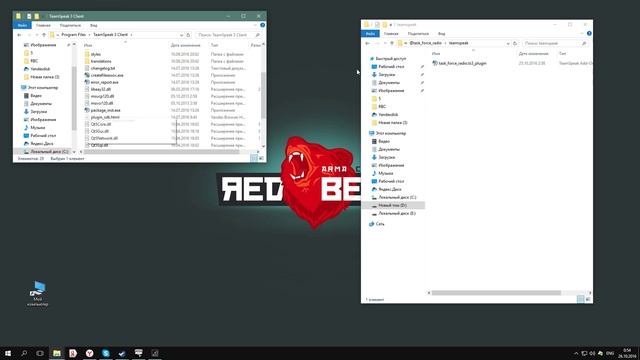Open taskbar search
This screenshot has height=360, width=640.
24,353
